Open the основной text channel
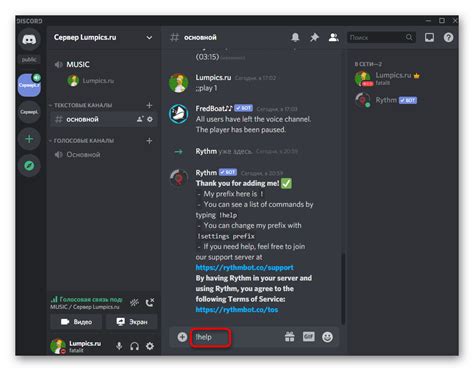Viewport: 474px width, 371px height. click(103, 119)
